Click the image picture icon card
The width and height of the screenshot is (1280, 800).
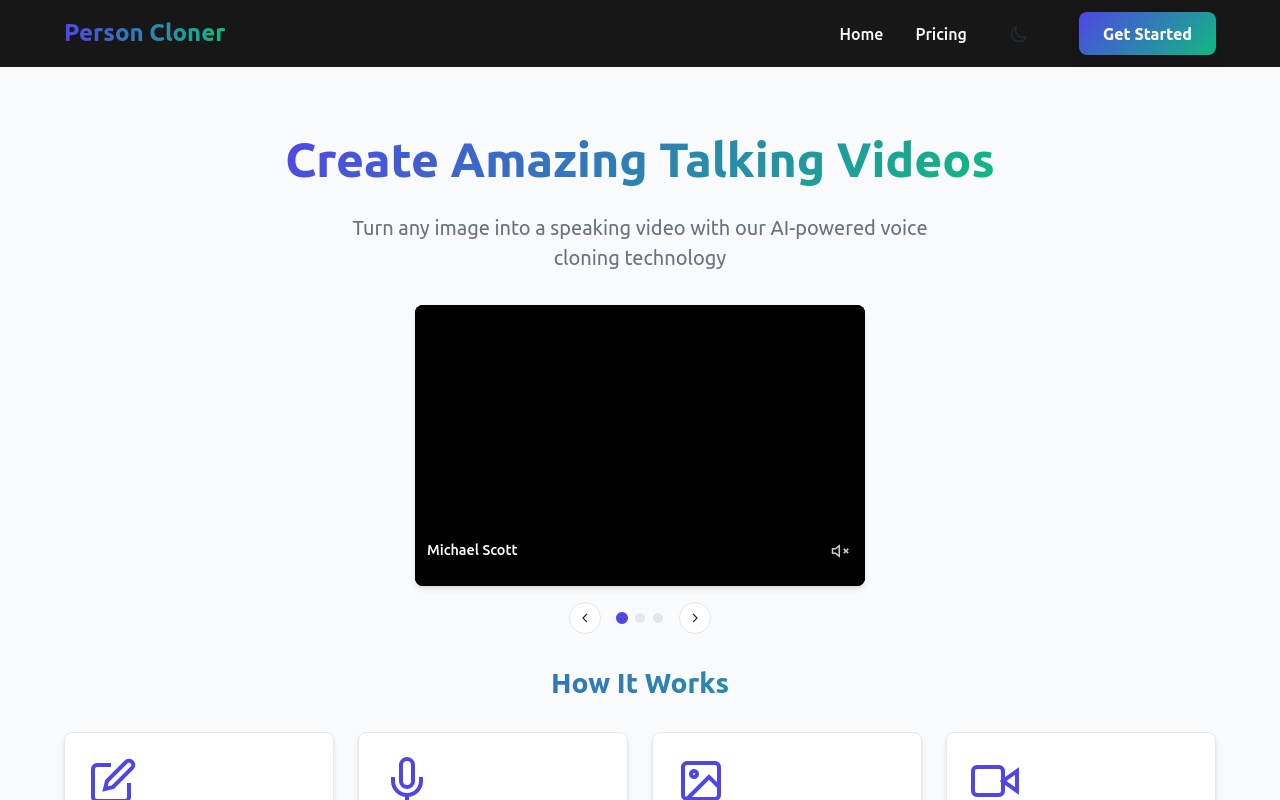coord(787,767)
